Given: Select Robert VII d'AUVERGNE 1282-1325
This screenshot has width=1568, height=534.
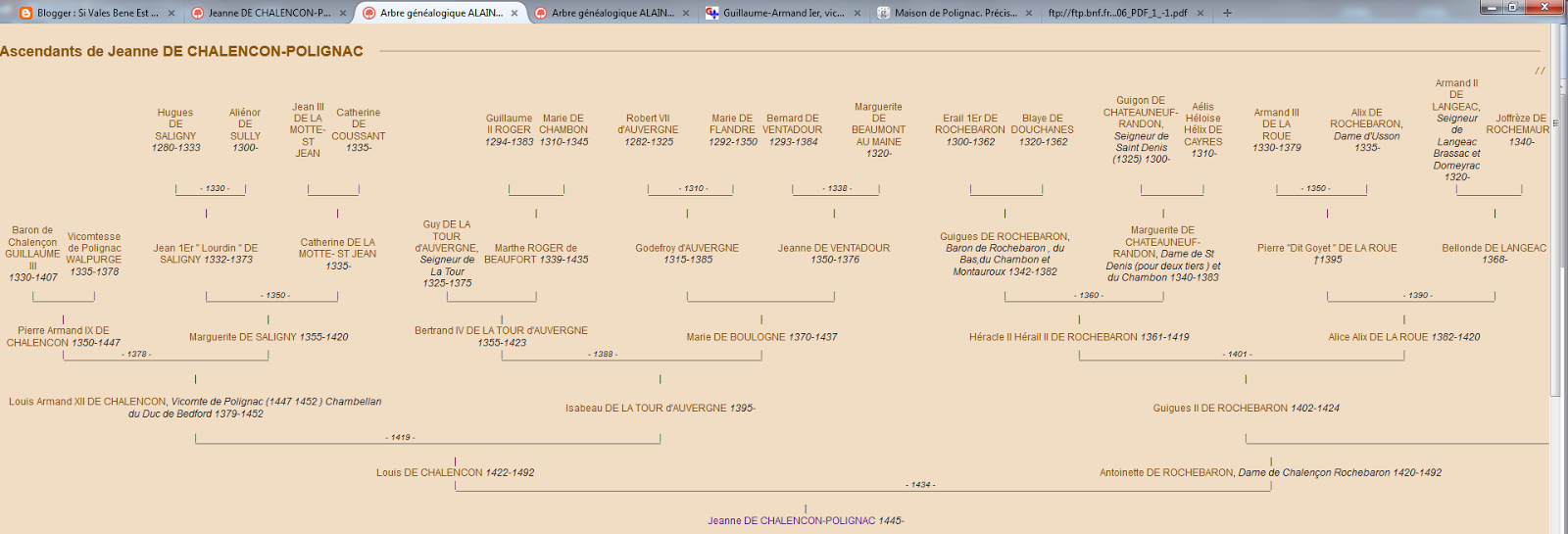Looking at the screenshot, I should pos(648,130).
